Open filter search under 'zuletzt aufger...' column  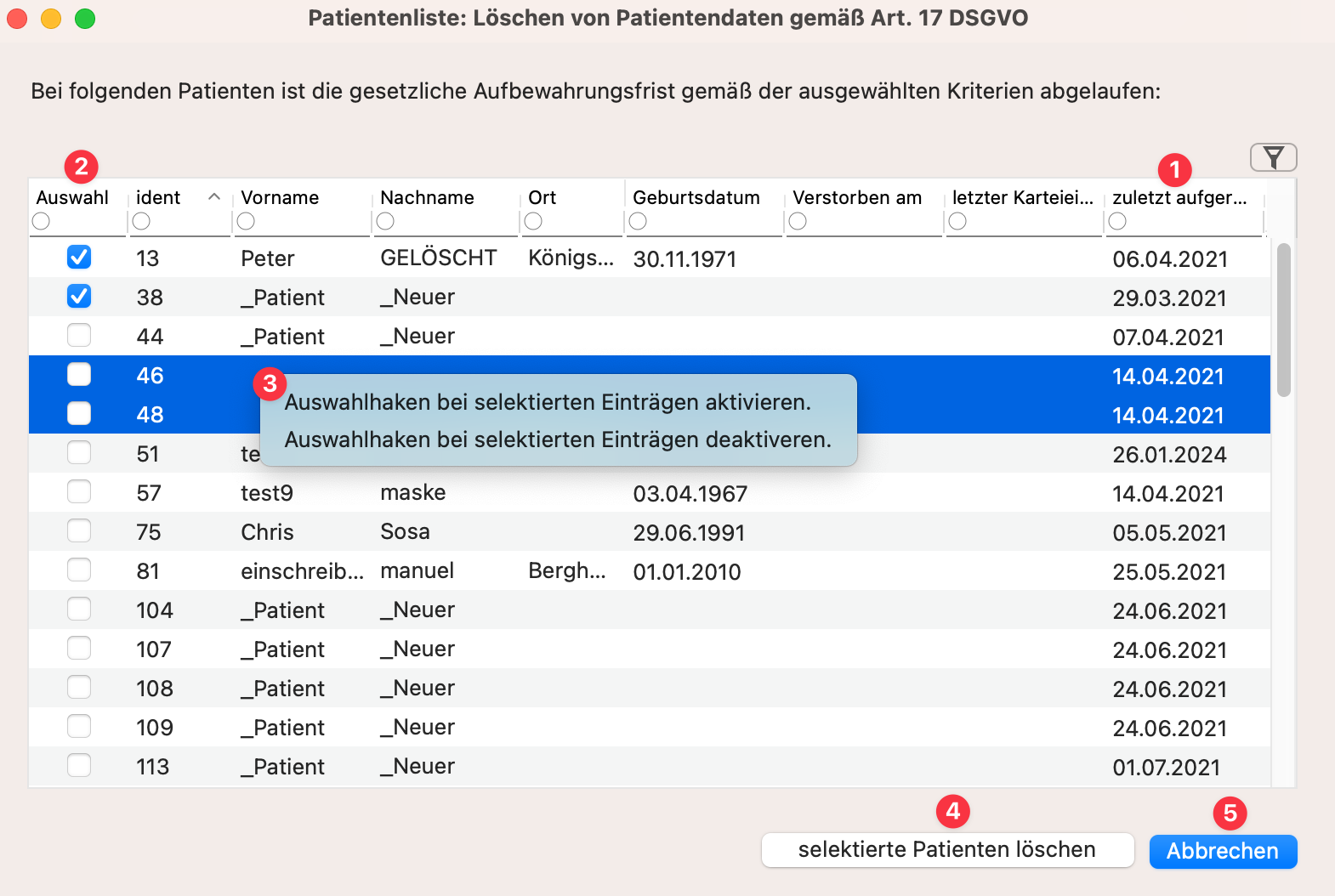(1117, 221)
